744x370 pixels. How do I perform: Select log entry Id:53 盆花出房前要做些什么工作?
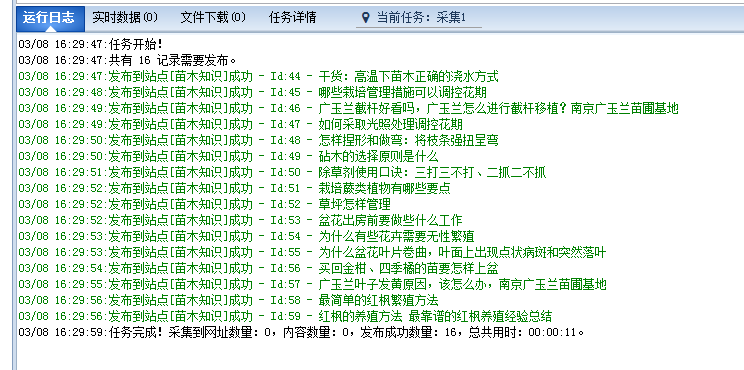[x=241, y=221]
